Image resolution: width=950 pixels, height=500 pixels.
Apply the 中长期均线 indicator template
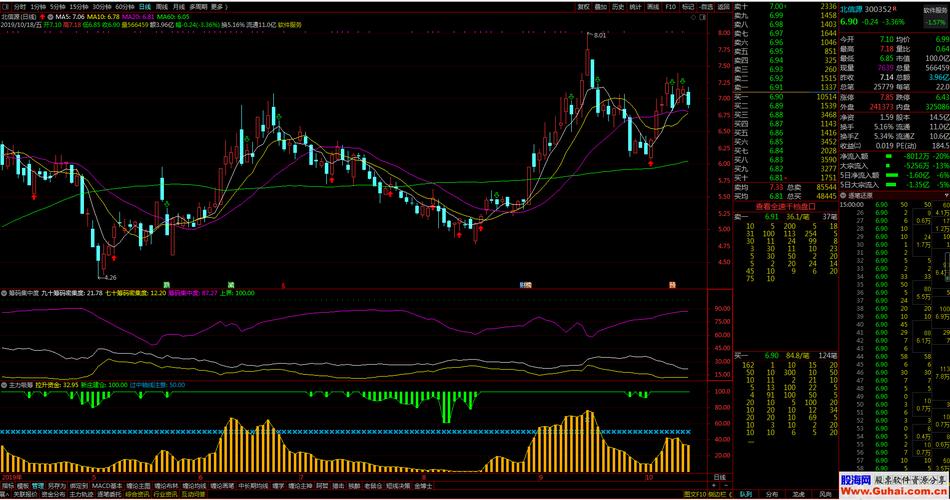(x=253, y=485)
